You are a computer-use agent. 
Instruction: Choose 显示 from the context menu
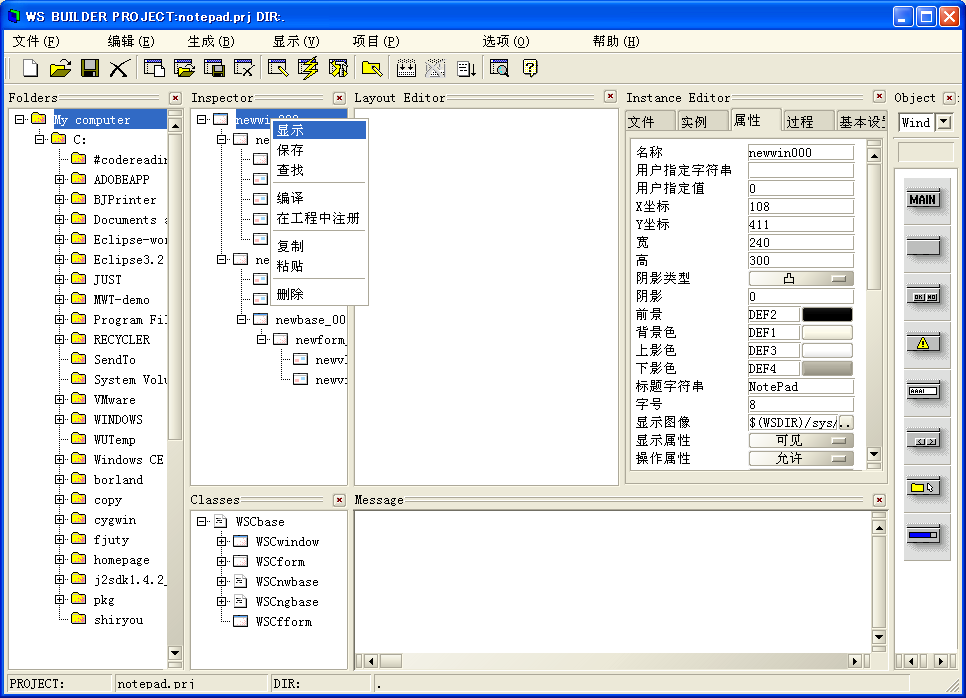(x=319, y=130)
